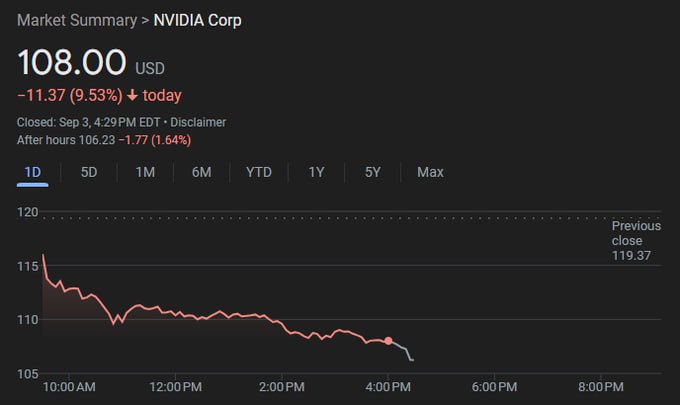680x405 pixels.
Task: Show the Max time range chart
Action: point(430,172)
